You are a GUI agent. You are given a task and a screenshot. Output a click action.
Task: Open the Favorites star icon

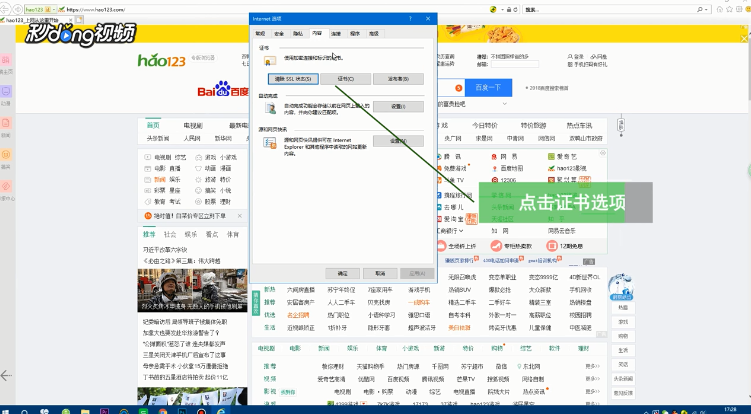click(x=730, y=10)
